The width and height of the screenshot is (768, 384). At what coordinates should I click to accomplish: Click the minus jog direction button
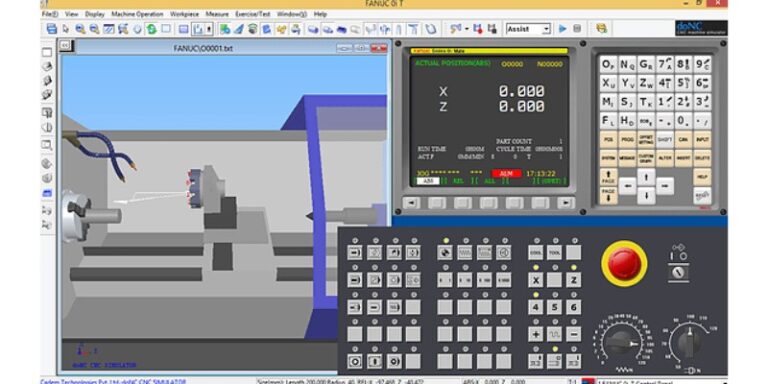coord(574,334)
